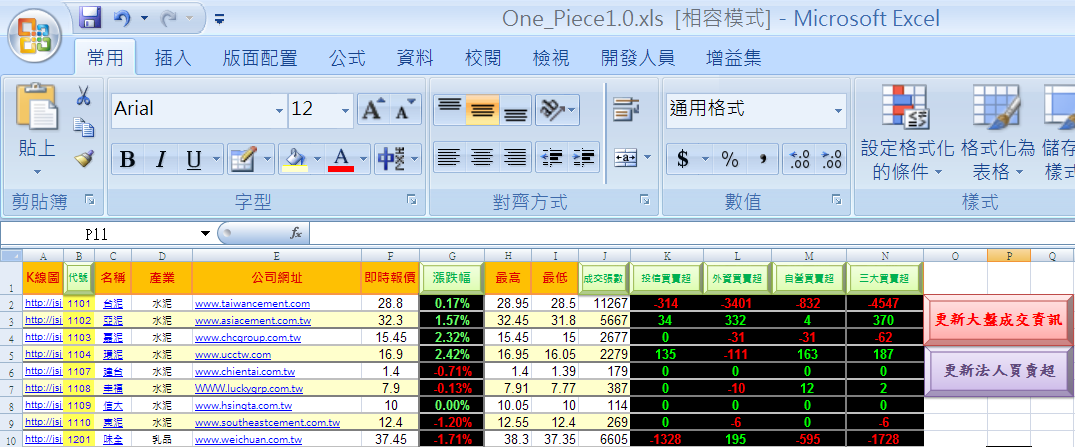Screen dimensions: 1075x447
Task: Increase the indent
Action: pyautogui.click(x=583, y=158)
